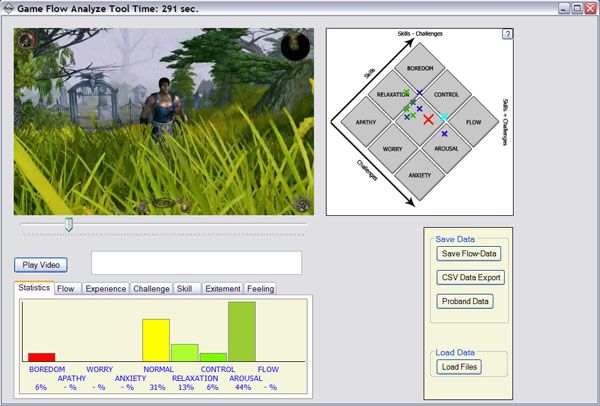
Task: Click the red BOREDOM bar in chart
Action: pos(42,357)
